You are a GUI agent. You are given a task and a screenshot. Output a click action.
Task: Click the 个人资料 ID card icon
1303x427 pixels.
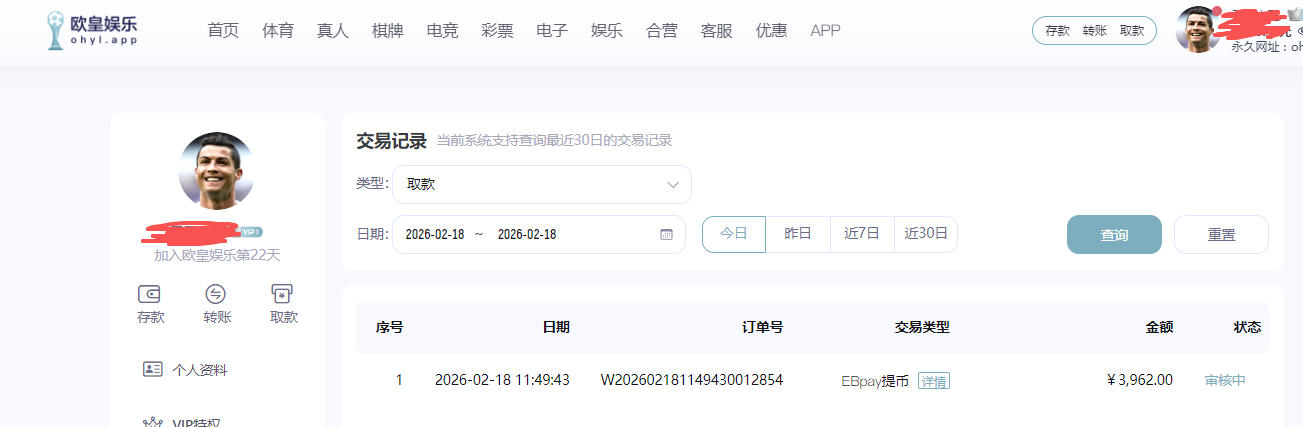(152, 369)
